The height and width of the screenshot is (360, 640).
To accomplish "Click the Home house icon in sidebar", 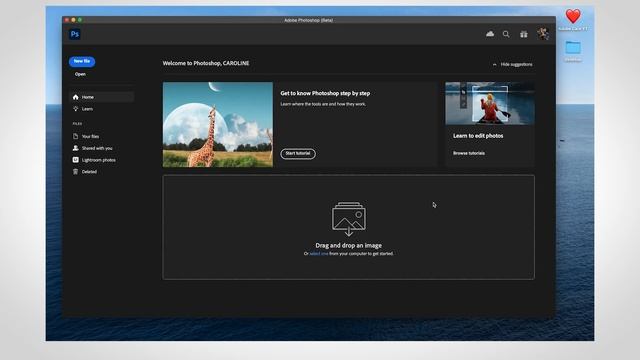I will coord(76,97).
